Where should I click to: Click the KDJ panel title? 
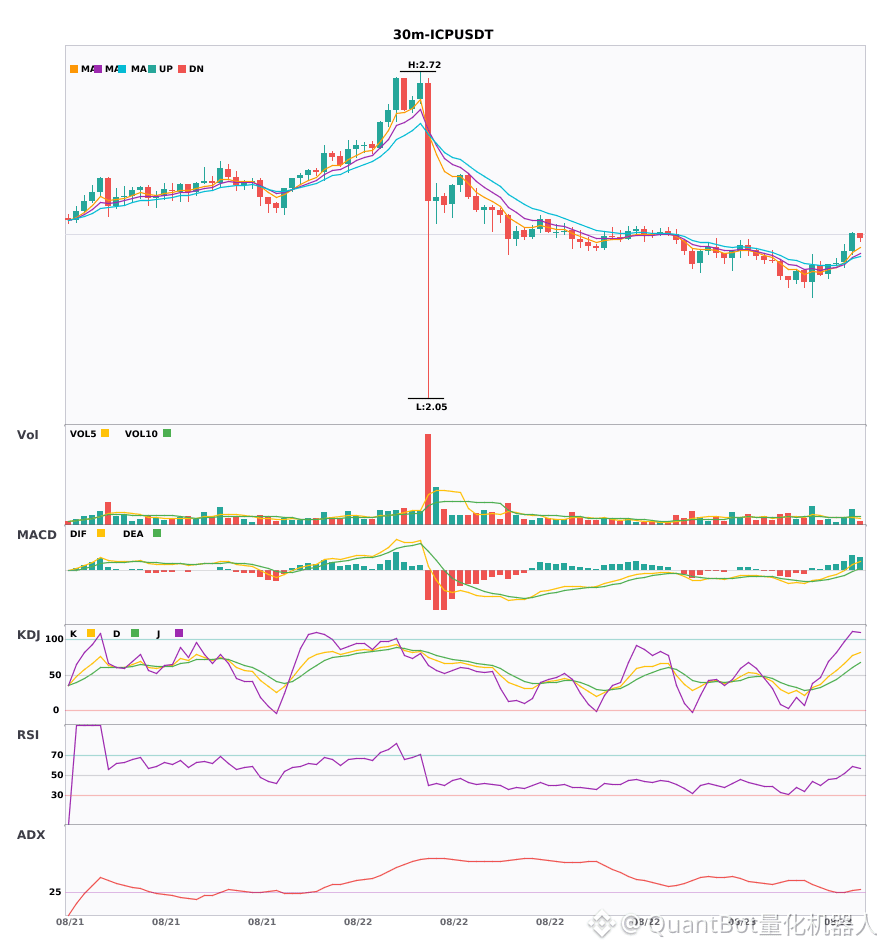pos(28,635)
